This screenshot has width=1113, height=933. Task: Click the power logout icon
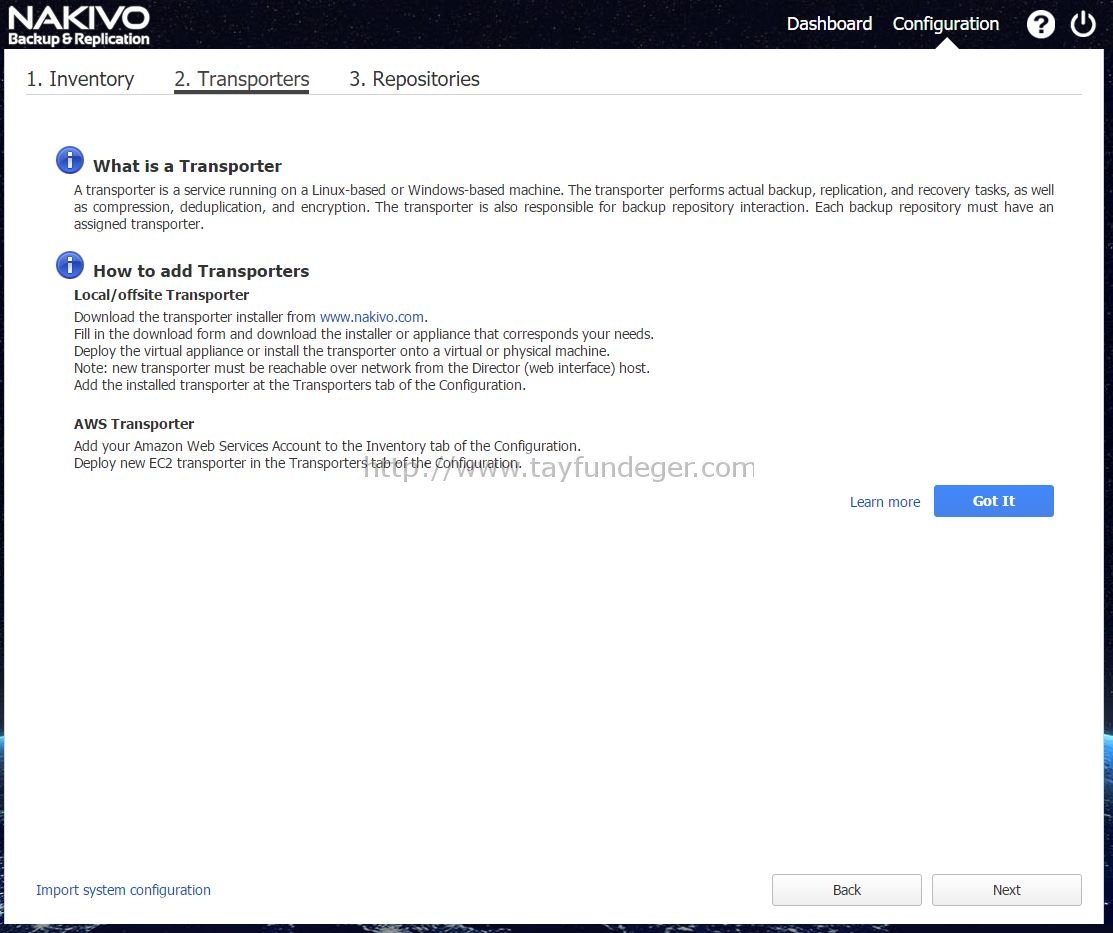(1083, 24)
